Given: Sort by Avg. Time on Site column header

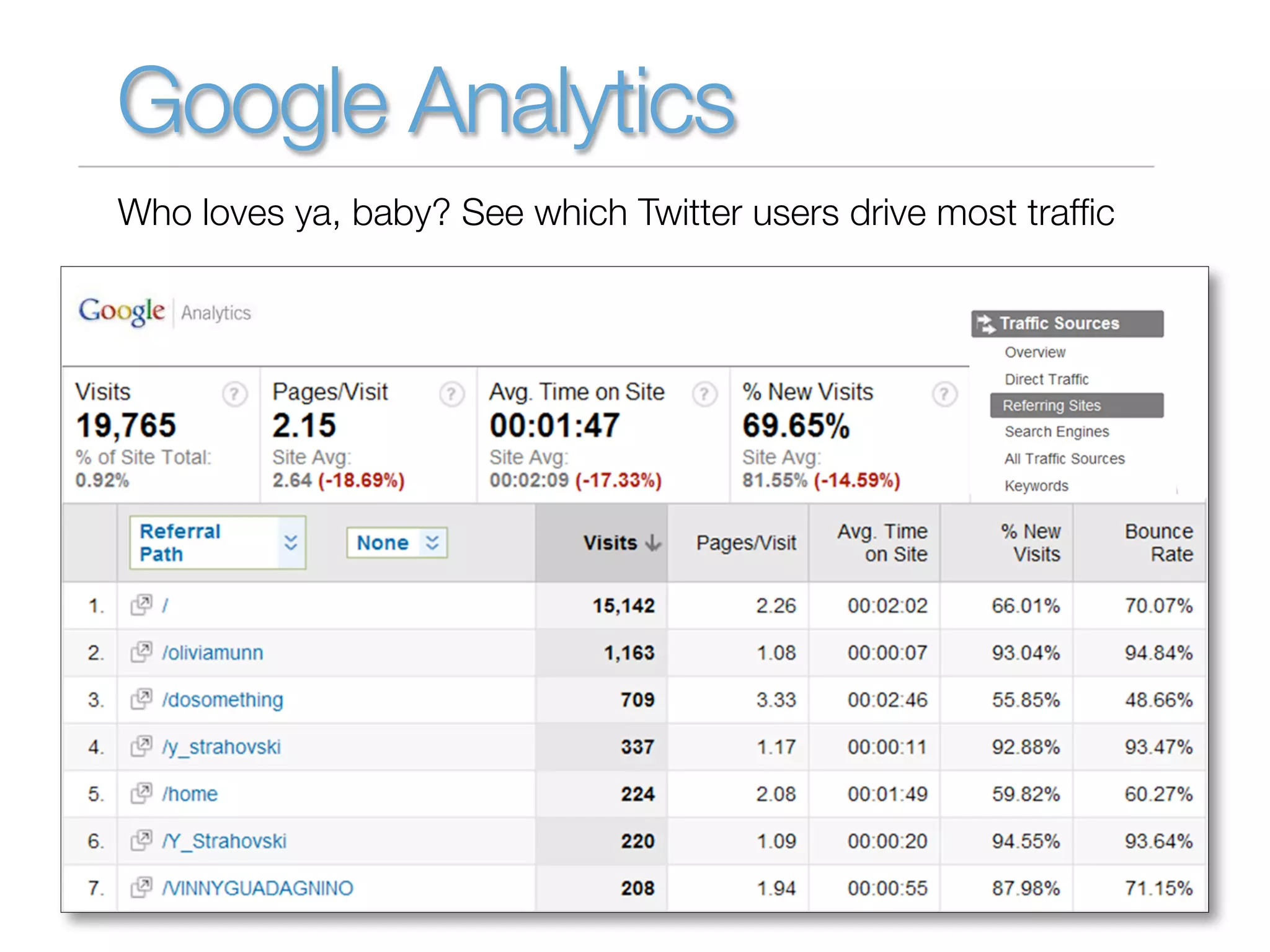Looking at the screenshot, I should [874, 543].
